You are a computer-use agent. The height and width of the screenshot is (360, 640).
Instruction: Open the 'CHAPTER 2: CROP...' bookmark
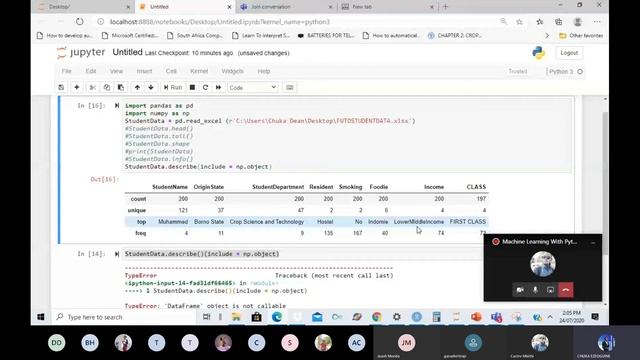coord(454,36)
